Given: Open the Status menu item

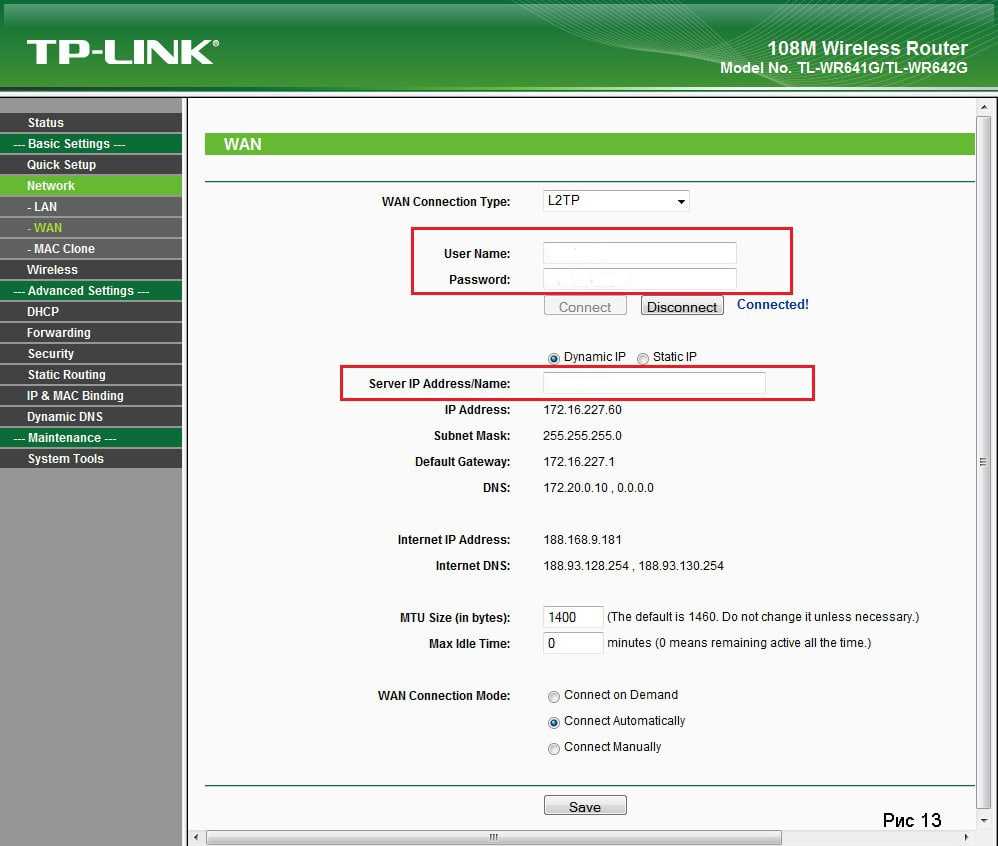Looking at the screenshot, I should [46, 123].
